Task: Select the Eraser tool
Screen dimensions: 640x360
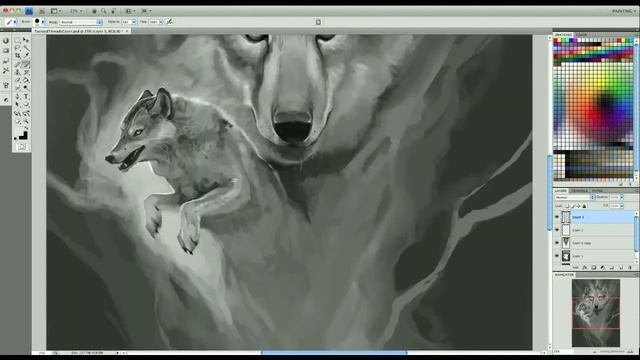Action: click(18, 80)
